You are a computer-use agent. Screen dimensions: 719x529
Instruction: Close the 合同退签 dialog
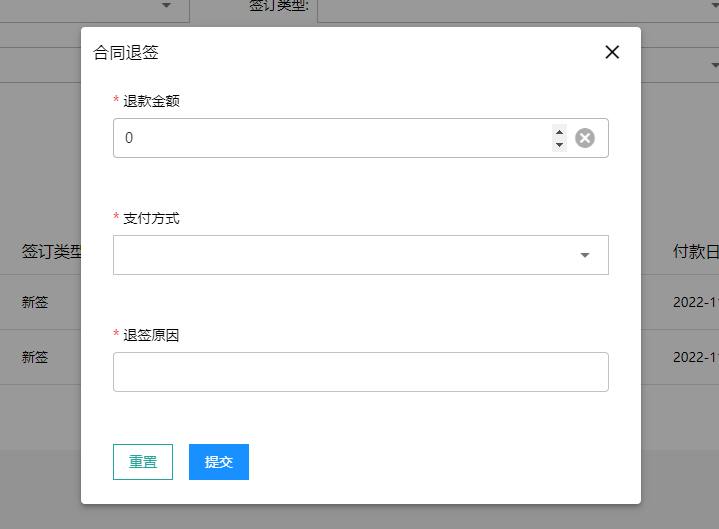[x=612, y=52]
